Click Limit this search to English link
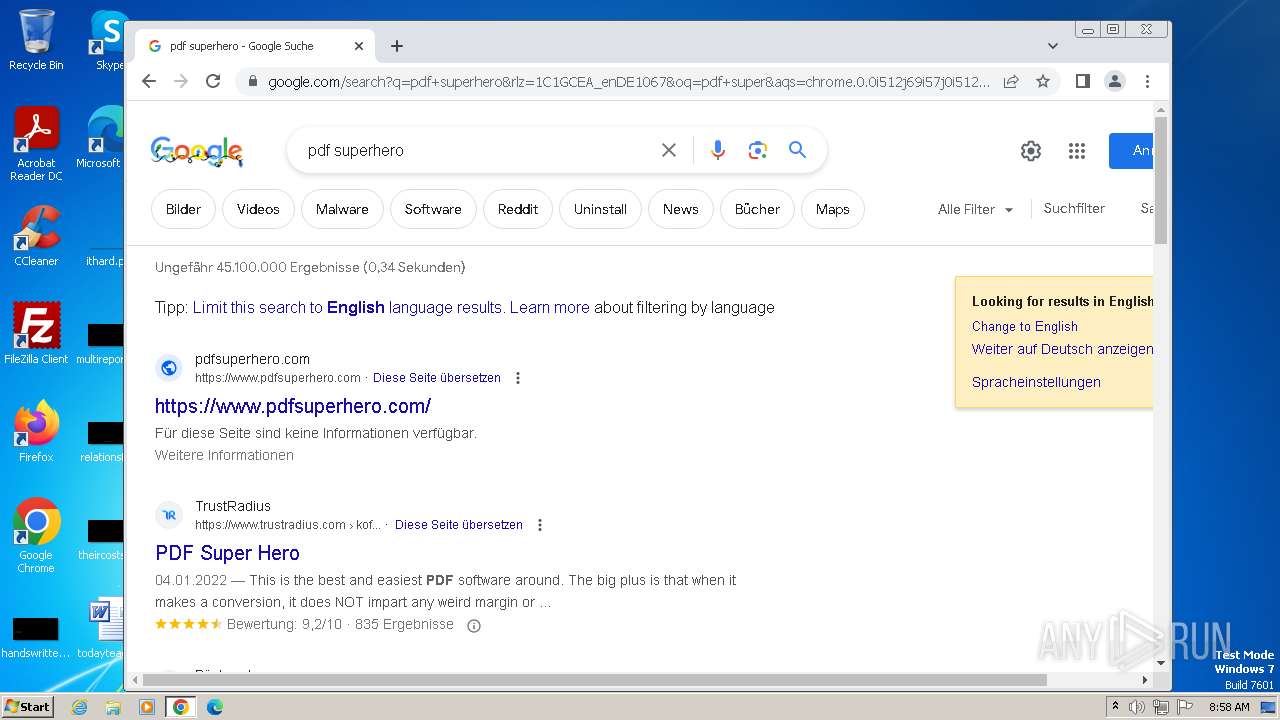The height and width of the screenshot is (720, 1280). [x=347, y=307]
